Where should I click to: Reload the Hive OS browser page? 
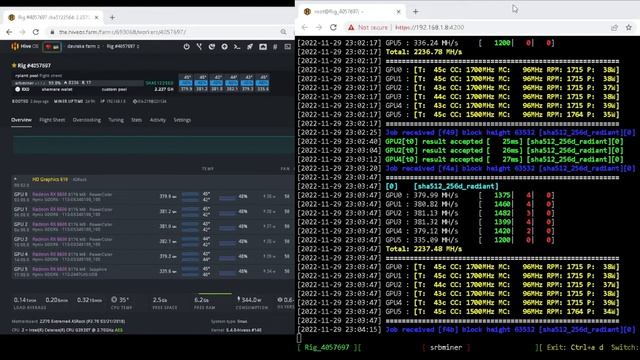[x=36, y=32]
